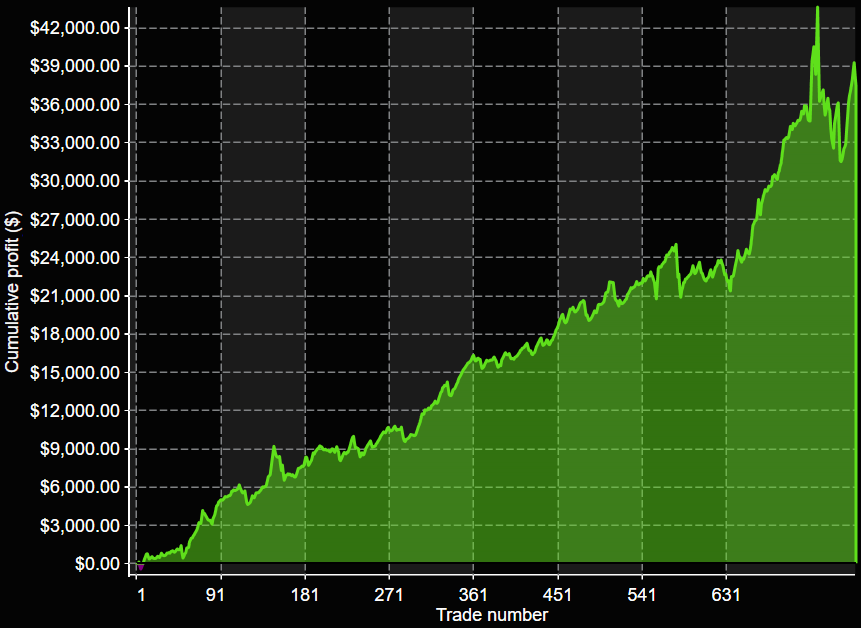Select the 361 x-axis tick label
Image resolution: width=861 pixels, height=628 pixels.
[x=473, y=595]
